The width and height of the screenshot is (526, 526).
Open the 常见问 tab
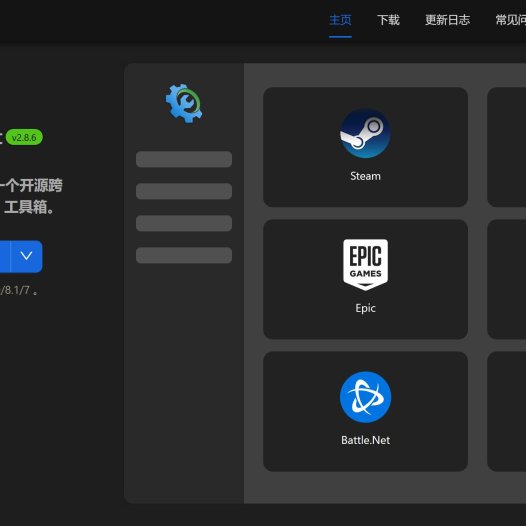(x=511, y=20)
